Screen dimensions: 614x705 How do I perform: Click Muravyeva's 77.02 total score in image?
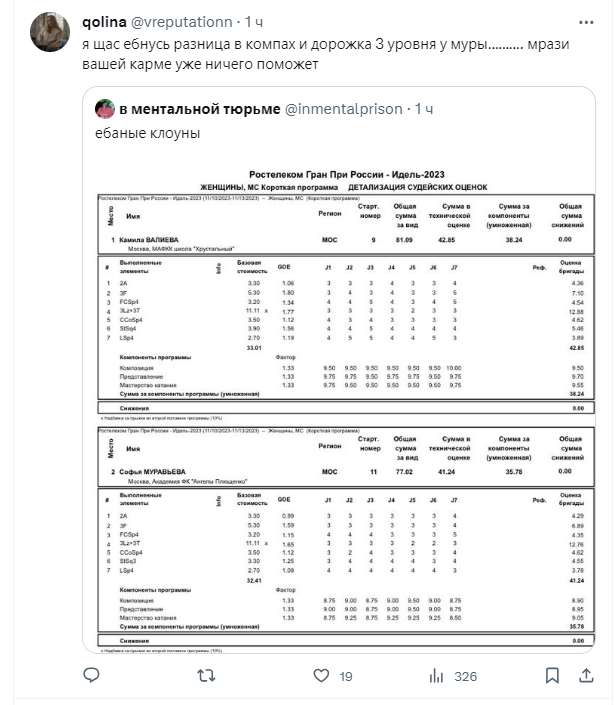404,470
